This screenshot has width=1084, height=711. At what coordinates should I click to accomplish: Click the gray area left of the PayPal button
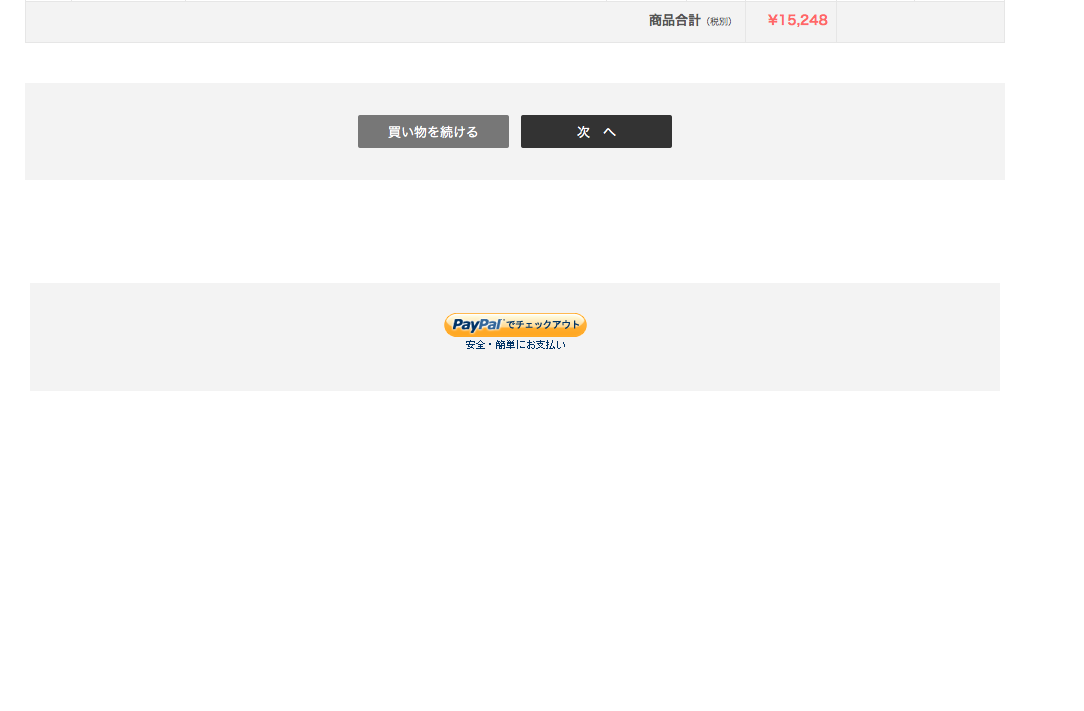236,337
